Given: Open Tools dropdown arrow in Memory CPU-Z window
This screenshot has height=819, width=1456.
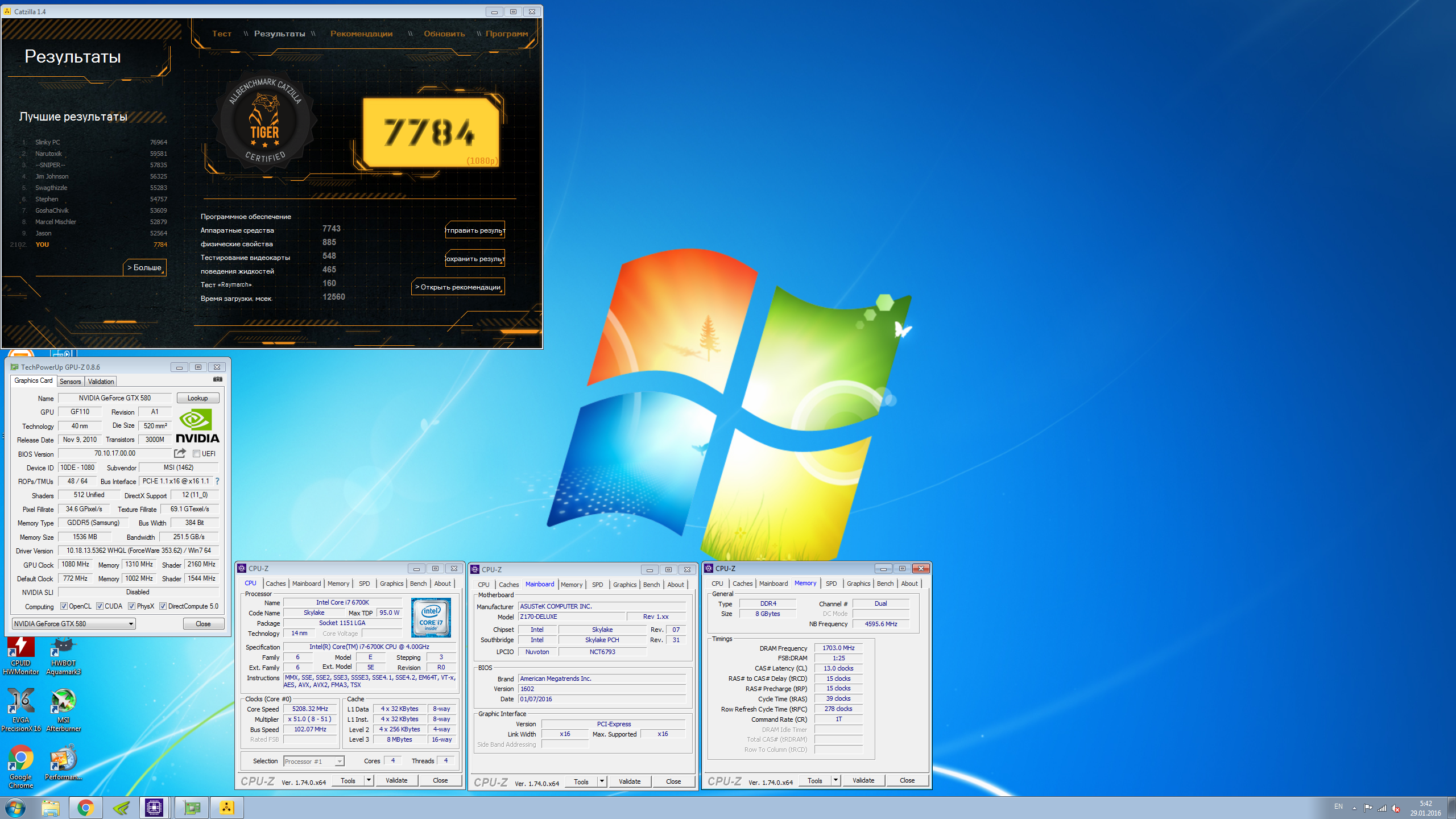Looking at the screenshot, I should pyautogui.click(x=835, y=780).
